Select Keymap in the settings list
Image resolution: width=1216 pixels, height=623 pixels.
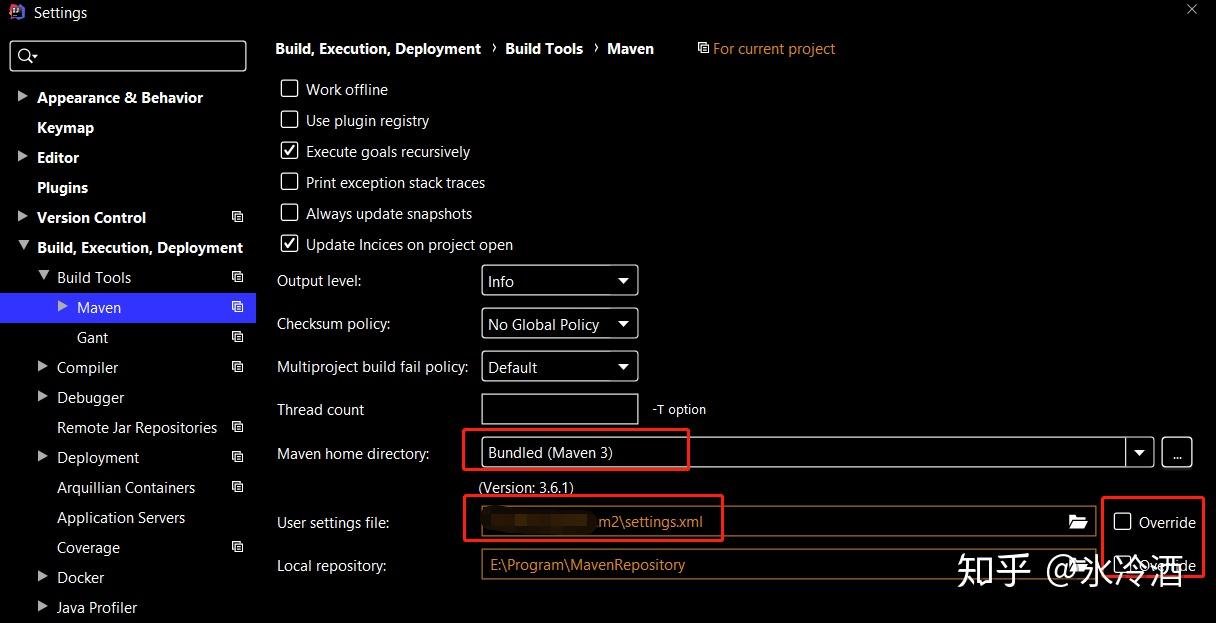(x=65, y=127)
